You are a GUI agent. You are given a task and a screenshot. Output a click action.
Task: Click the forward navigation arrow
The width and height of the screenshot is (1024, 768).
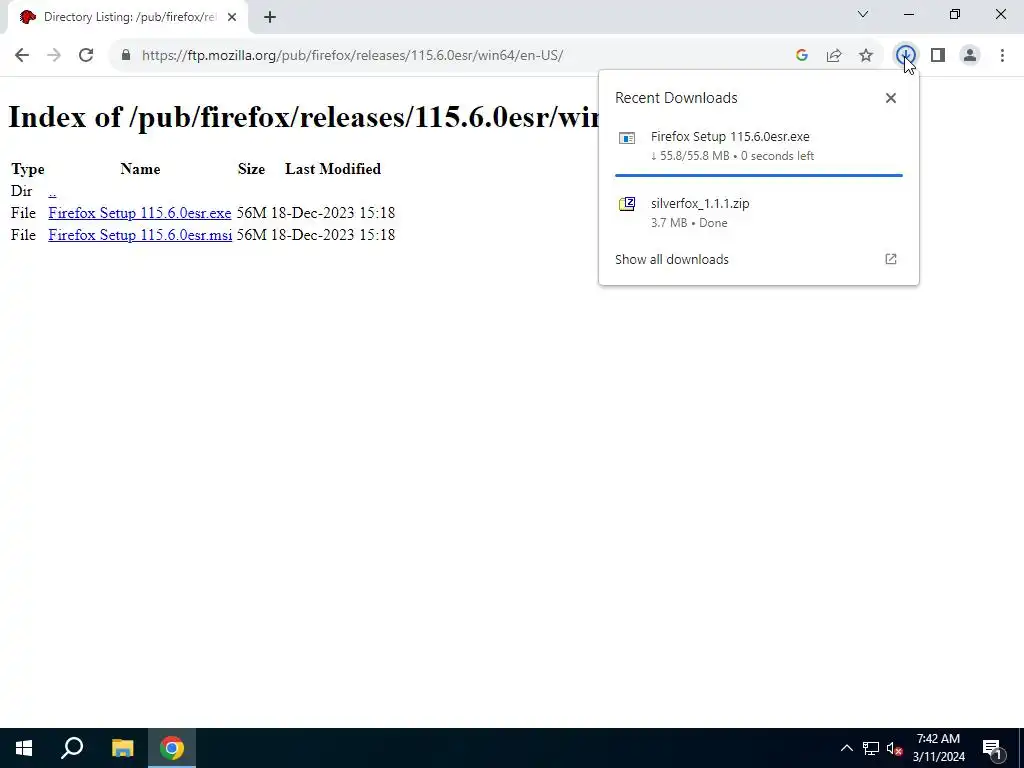pyautogui.click(x=54, y=56)
